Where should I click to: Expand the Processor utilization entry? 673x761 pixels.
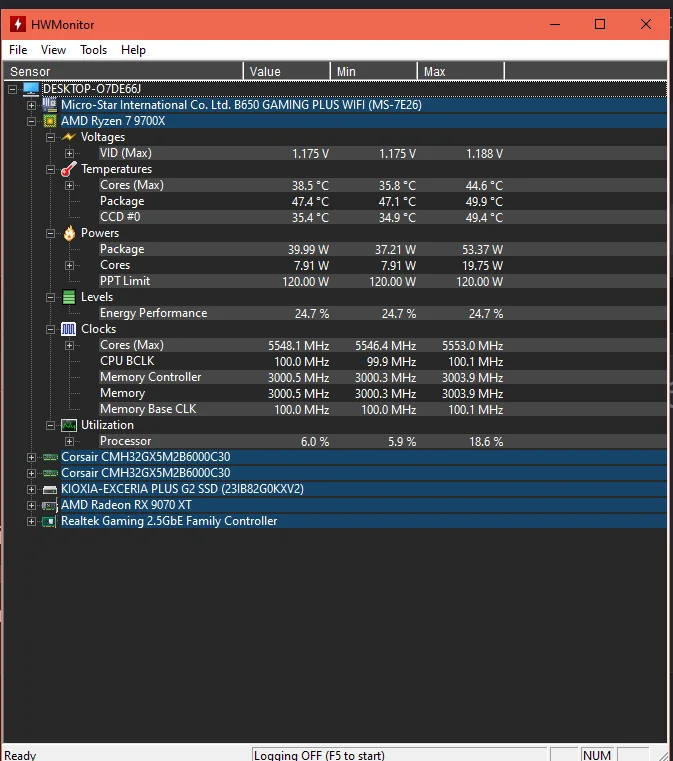pyautogui.click(x=69, y=442)
